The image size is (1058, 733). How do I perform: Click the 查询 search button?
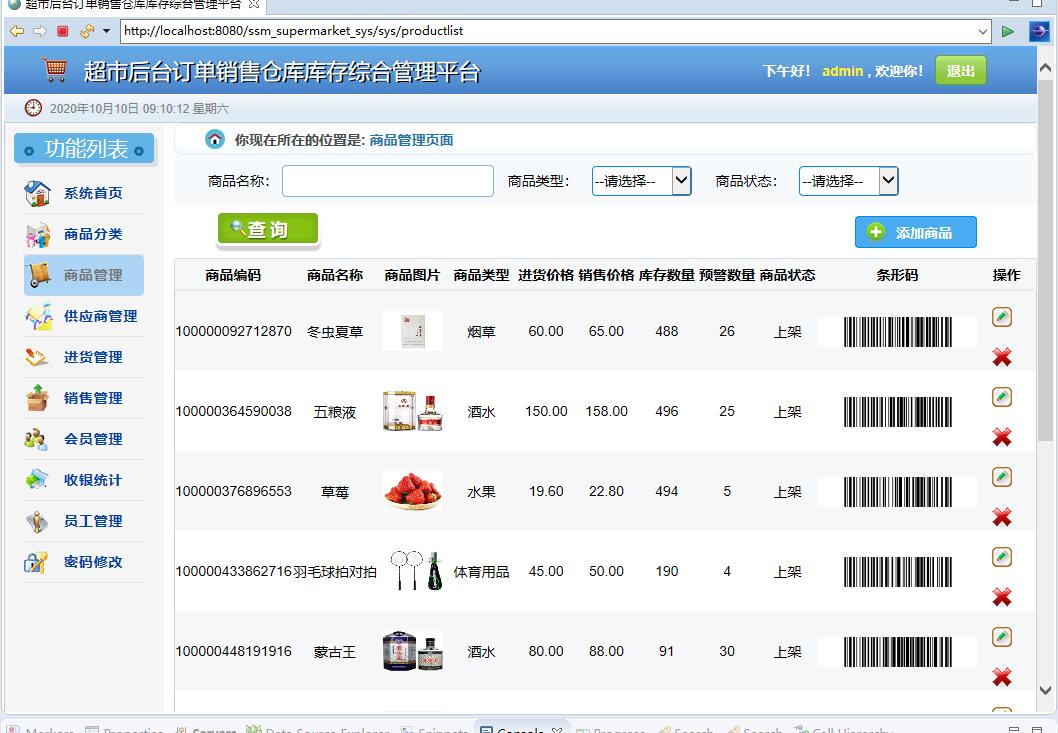[x=267, y=229]
